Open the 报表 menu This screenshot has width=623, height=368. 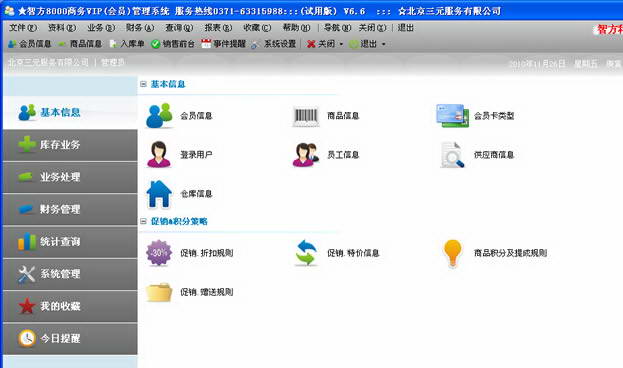(218, 28)
